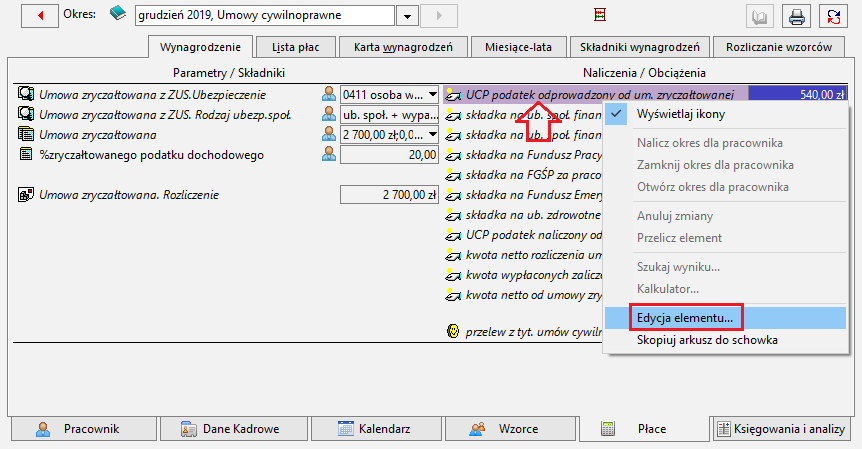Image resolution: width=862 pixels, height=449 pixels.
Task: Click the Dane Kadrowe bottom button
Action: point(234,429)
